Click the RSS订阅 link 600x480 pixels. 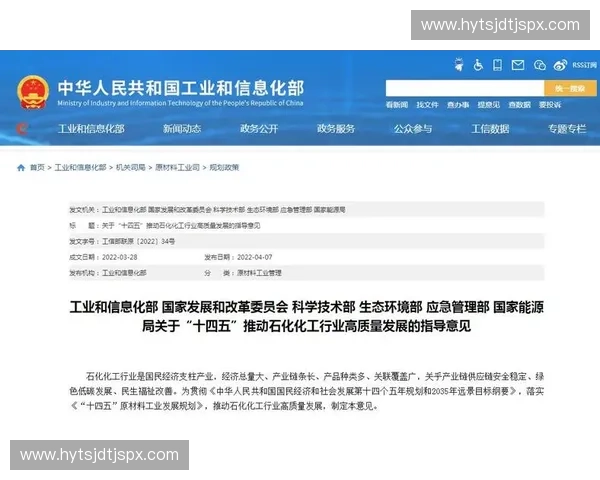tap(584, 65)
